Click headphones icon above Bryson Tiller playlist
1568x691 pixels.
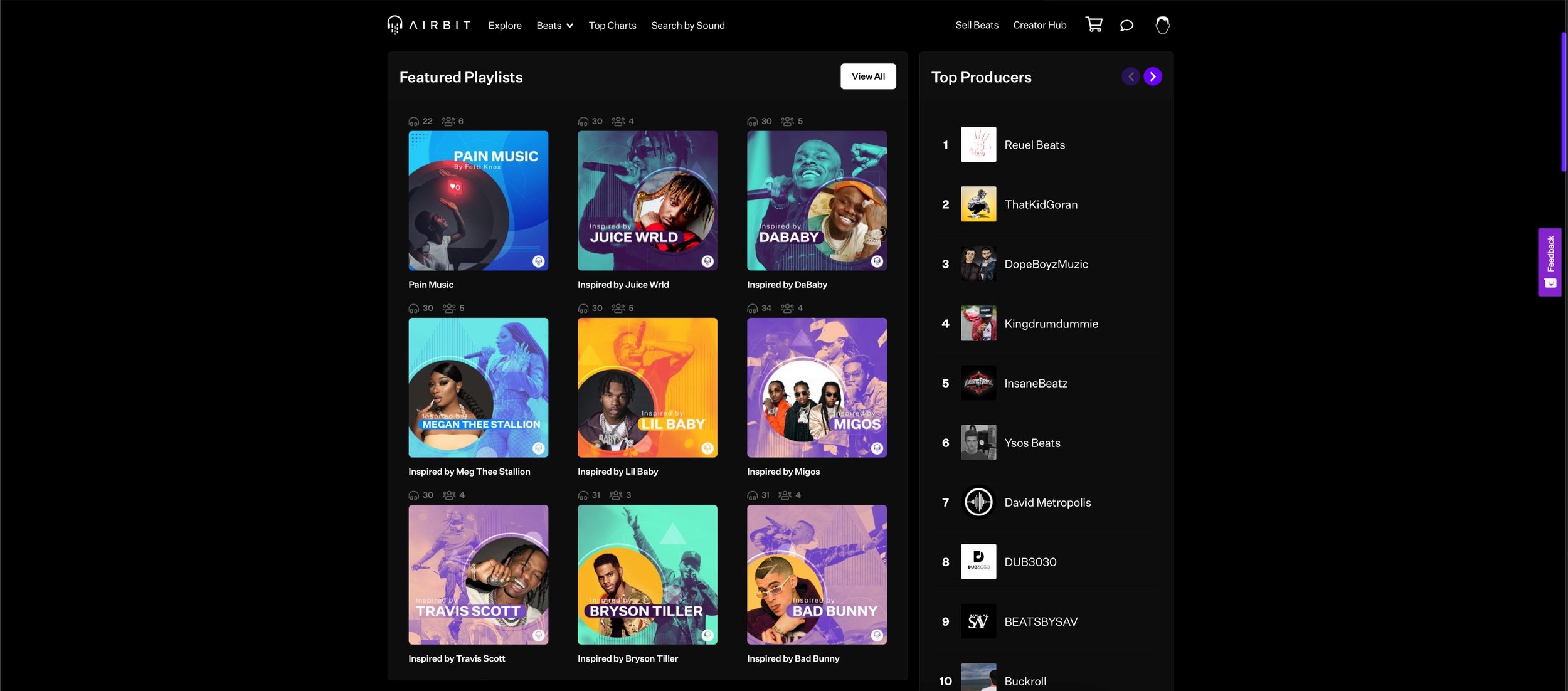tap(583, 495)
